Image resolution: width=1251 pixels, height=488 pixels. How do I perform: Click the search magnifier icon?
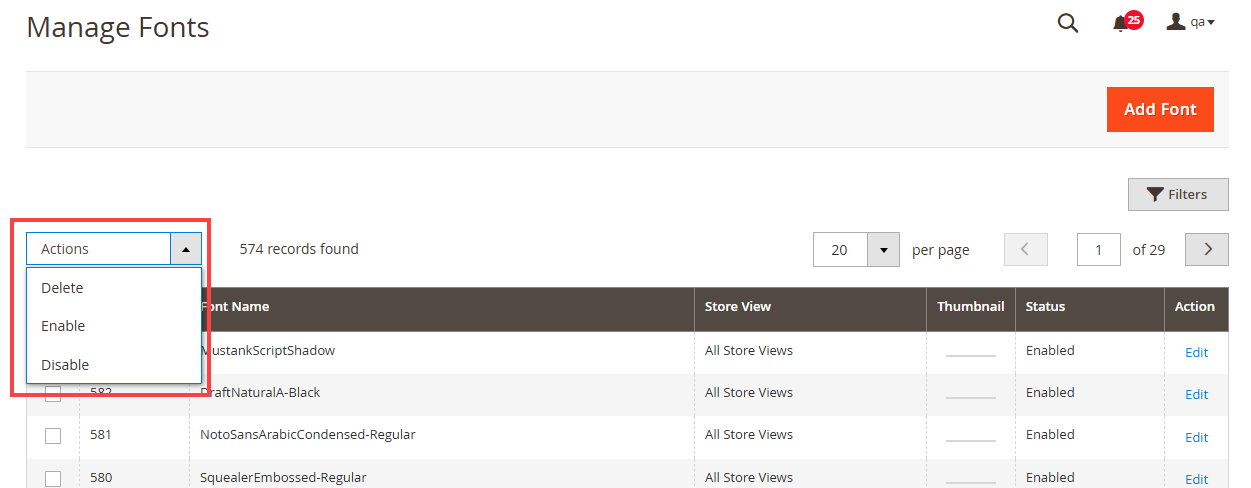pos(1068,24)
